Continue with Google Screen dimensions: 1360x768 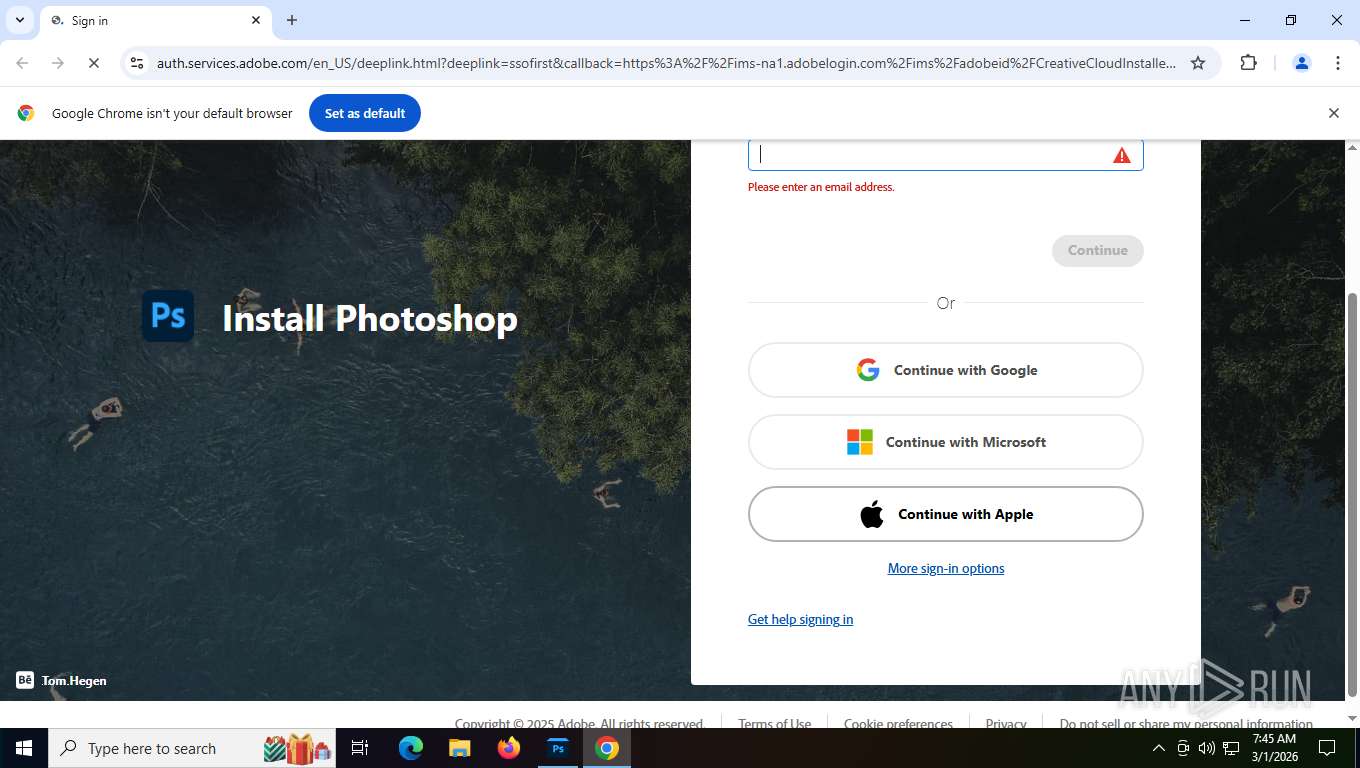point(945,370)
